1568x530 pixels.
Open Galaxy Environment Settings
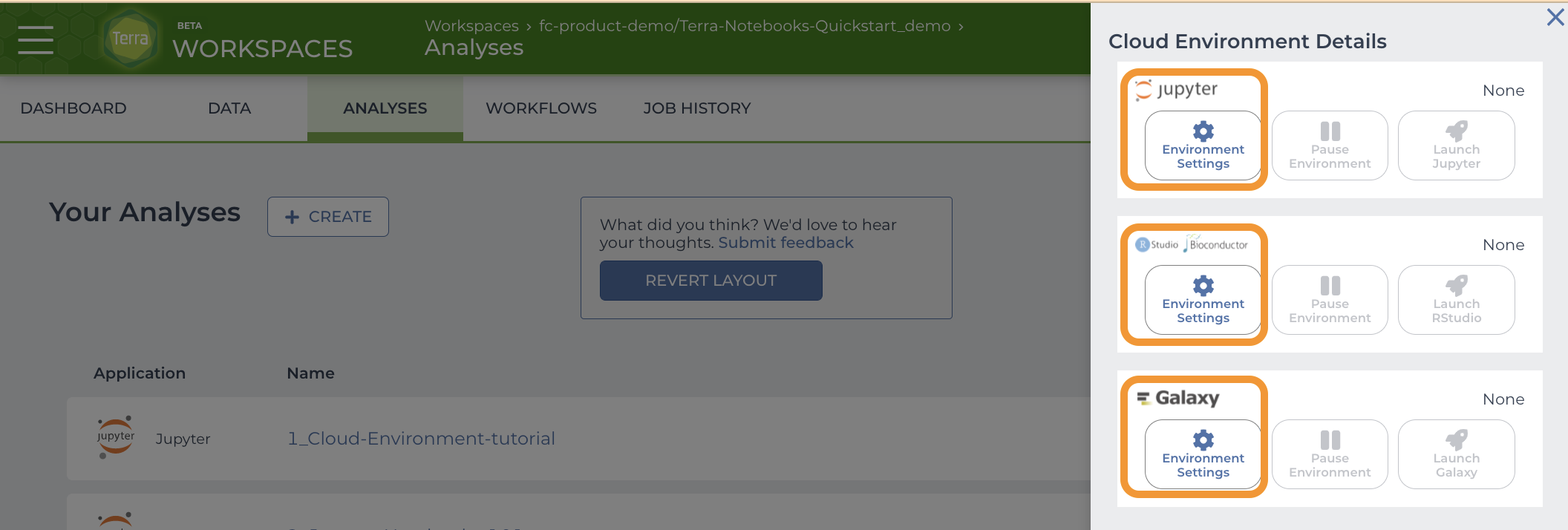[1203, 454]
